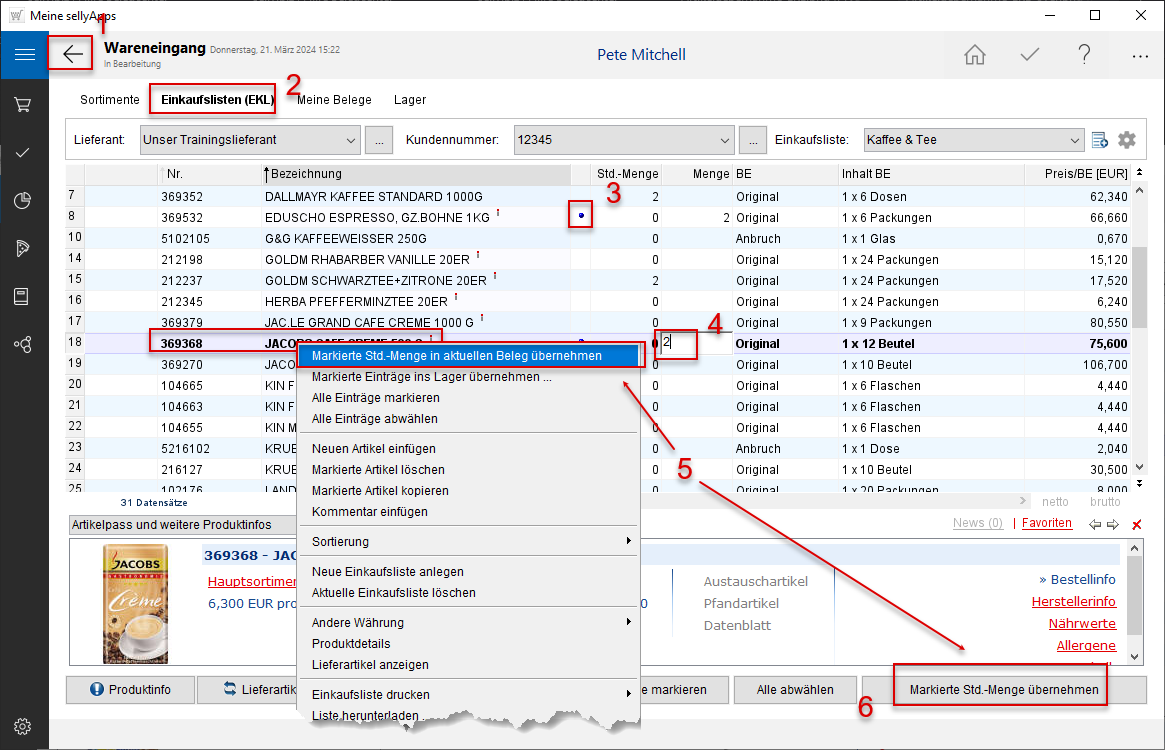This screenshot has height=750, width=1165.
Task: Open the hamburger menu
Action: (24, 54)
